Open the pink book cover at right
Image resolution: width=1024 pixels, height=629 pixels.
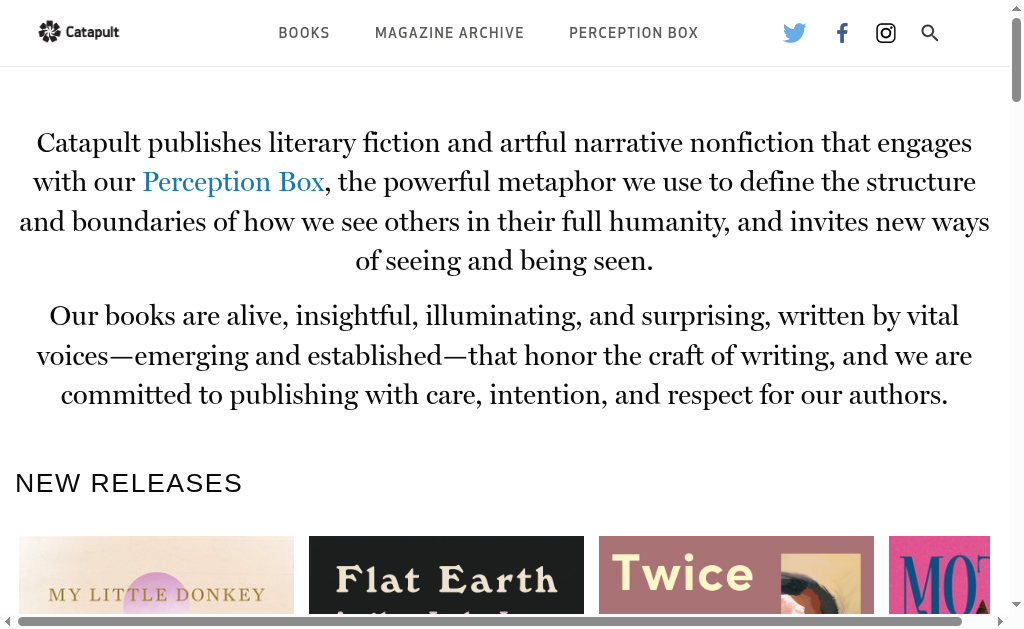939,575
